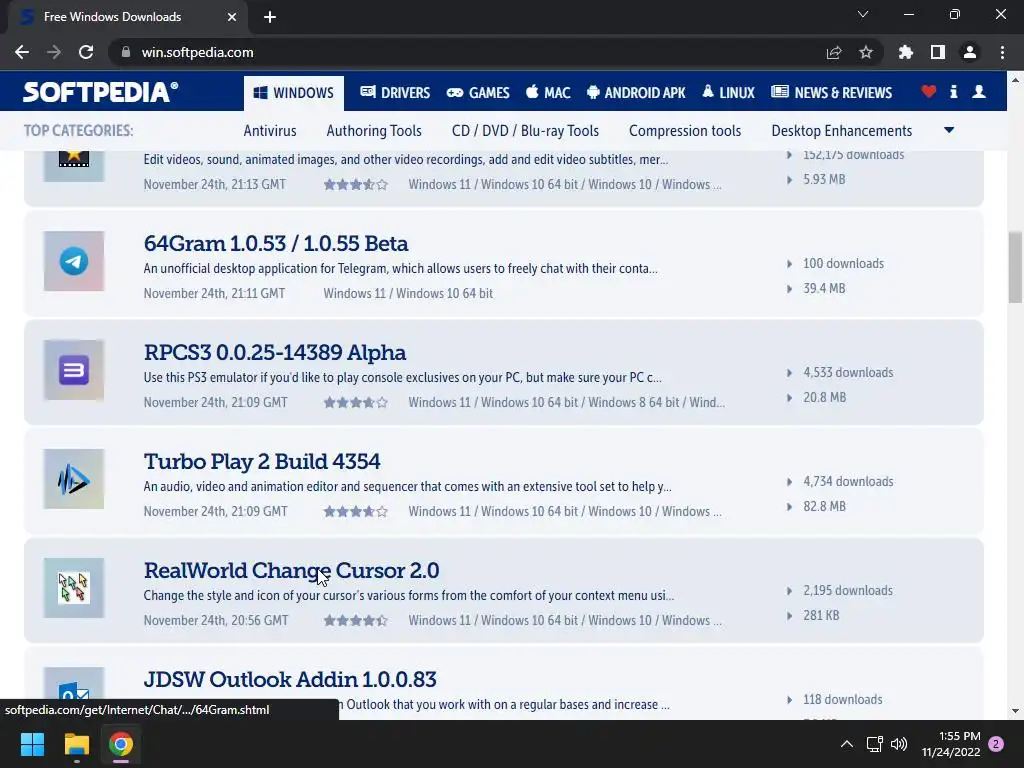Image resolution: width=1024 pixels, height=768 pixels.
Task: Open the 64Gram app icon thumbnail
Action: coord(74,261)
